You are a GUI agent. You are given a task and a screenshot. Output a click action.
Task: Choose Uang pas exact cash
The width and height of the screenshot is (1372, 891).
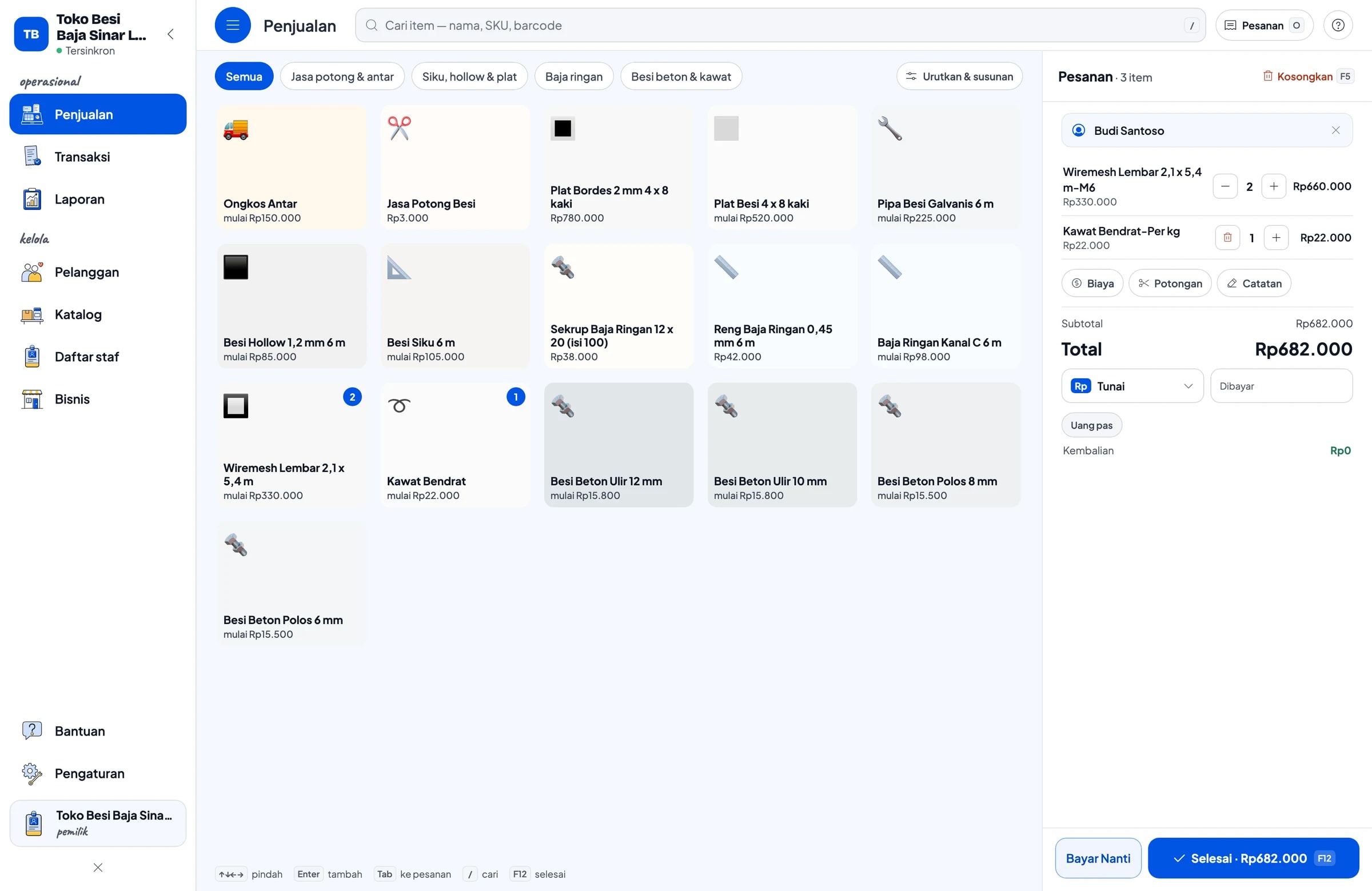(1091, 425)
